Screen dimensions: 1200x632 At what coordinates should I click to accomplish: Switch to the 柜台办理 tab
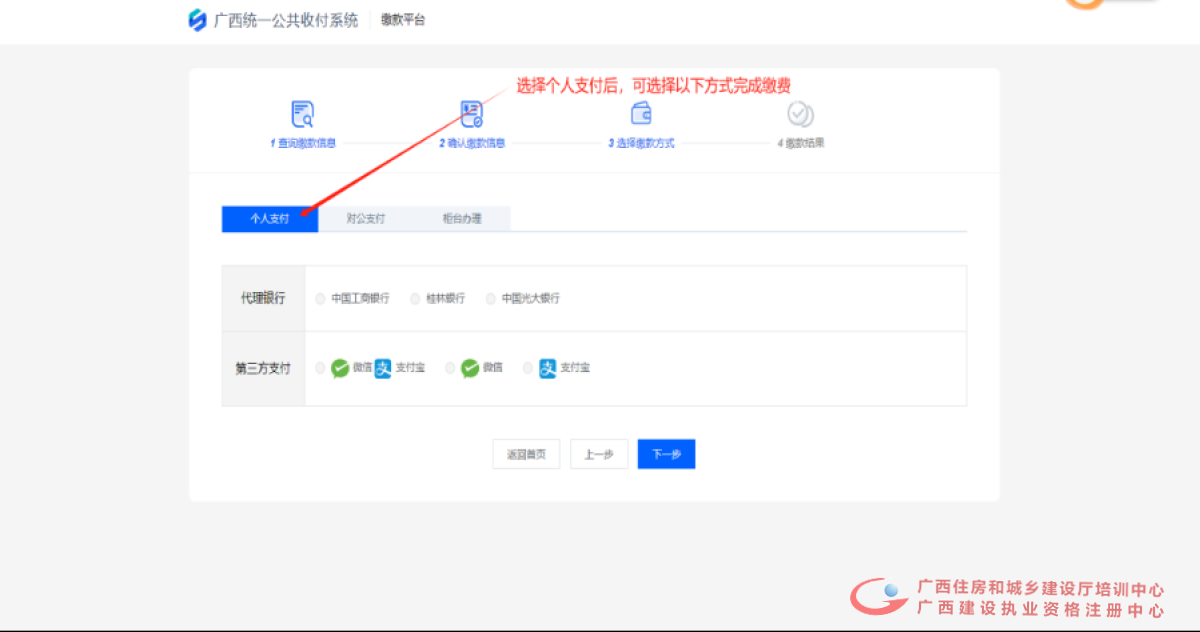[x=462, y=219]
